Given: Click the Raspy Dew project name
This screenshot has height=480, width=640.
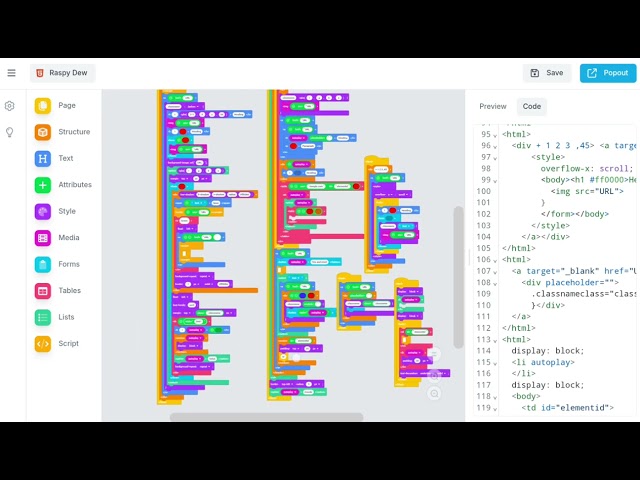Looking at the screenshot, I should click(62, 73).
